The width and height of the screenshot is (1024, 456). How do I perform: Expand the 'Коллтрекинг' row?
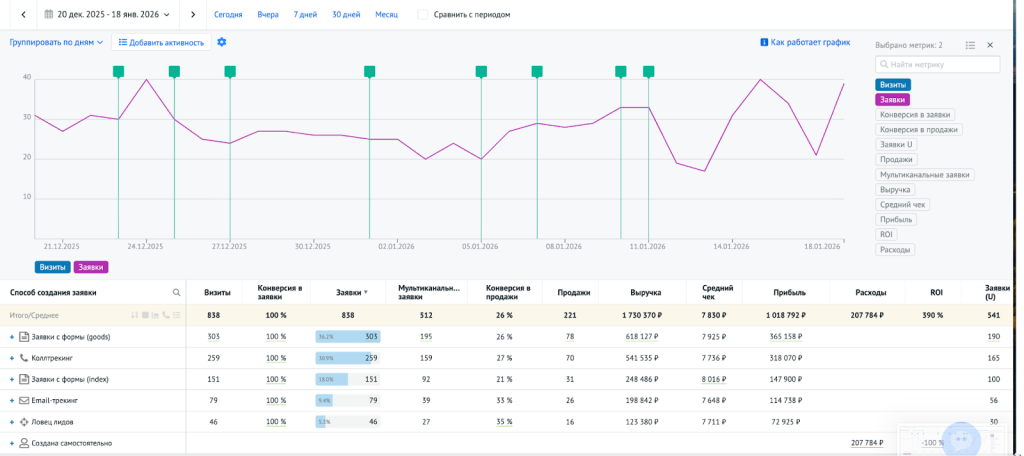click(12, 357)
